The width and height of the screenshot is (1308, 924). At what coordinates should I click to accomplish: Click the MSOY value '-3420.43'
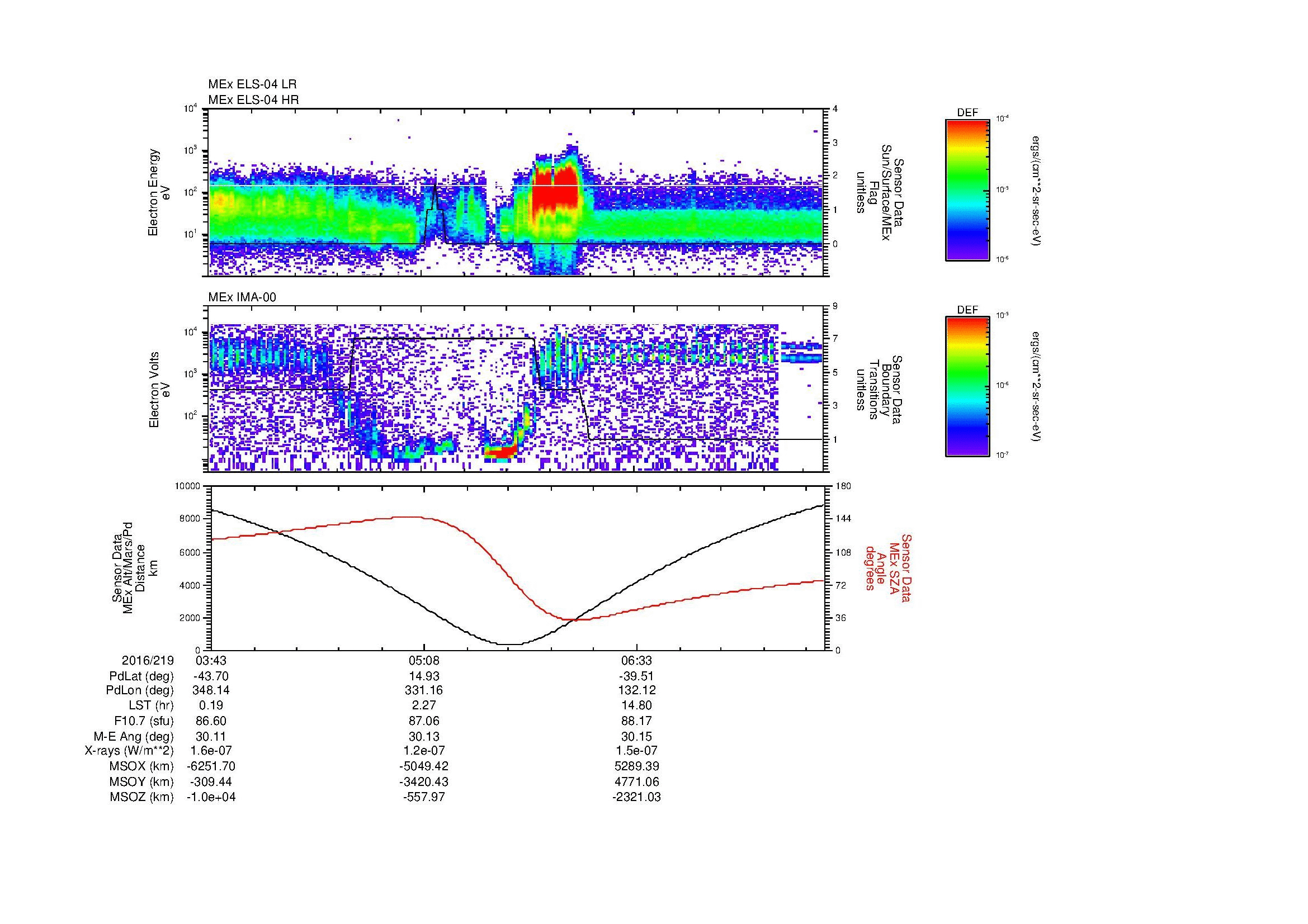(423, 781)
